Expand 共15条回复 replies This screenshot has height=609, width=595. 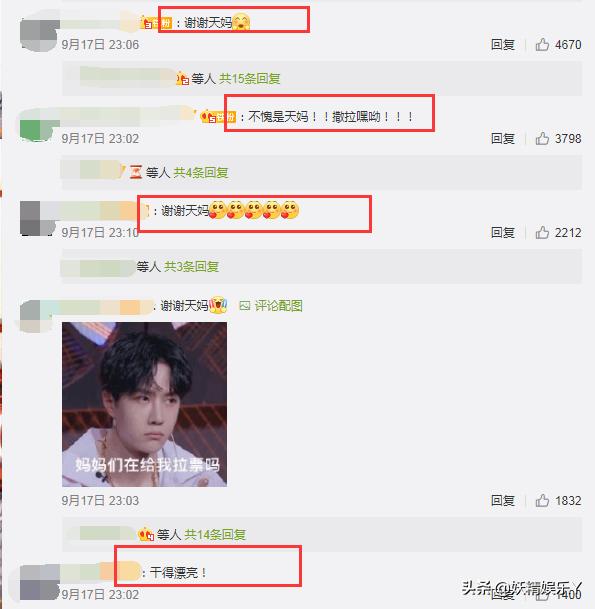tap(249, 79)
